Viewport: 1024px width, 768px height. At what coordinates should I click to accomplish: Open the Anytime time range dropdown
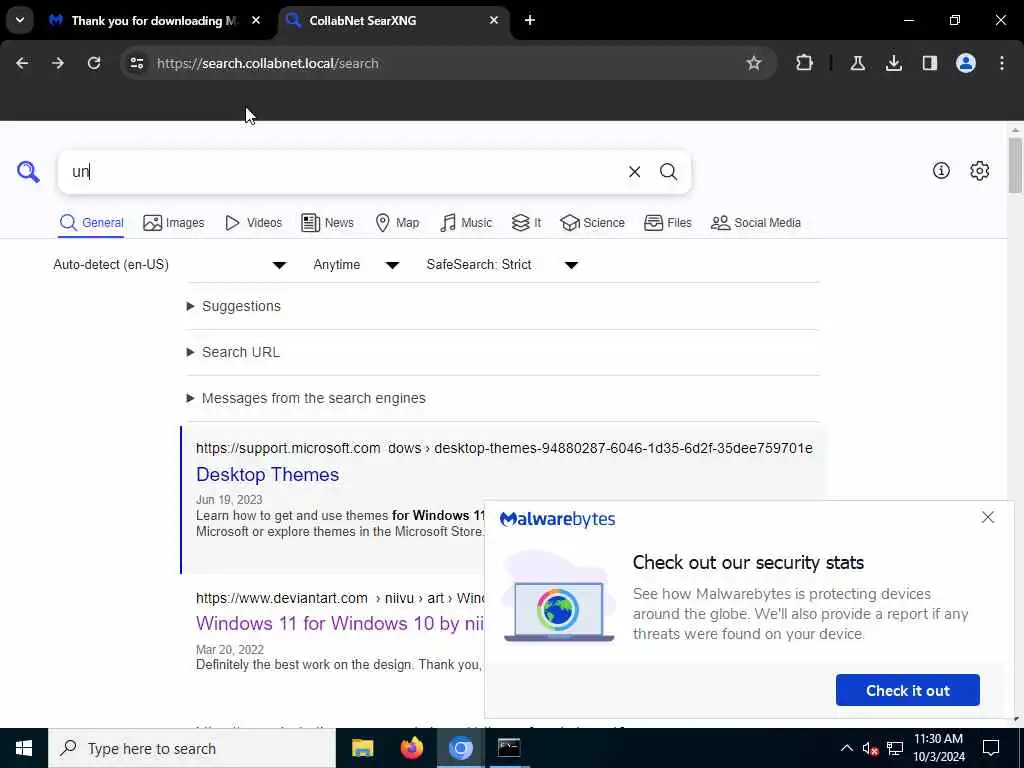coord(356,264)
